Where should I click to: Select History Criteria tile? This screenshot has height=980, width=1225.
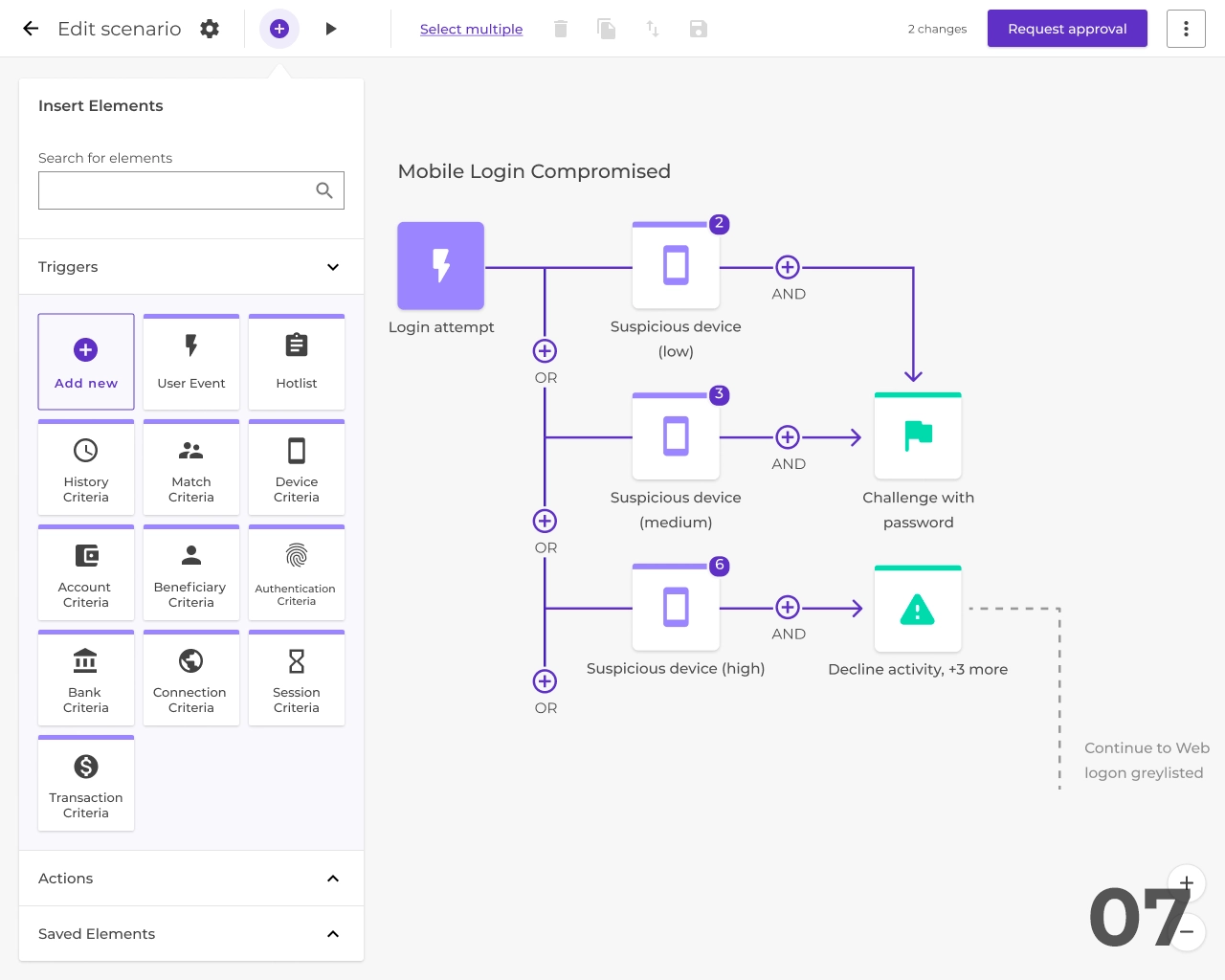click(x=86, y=467)
